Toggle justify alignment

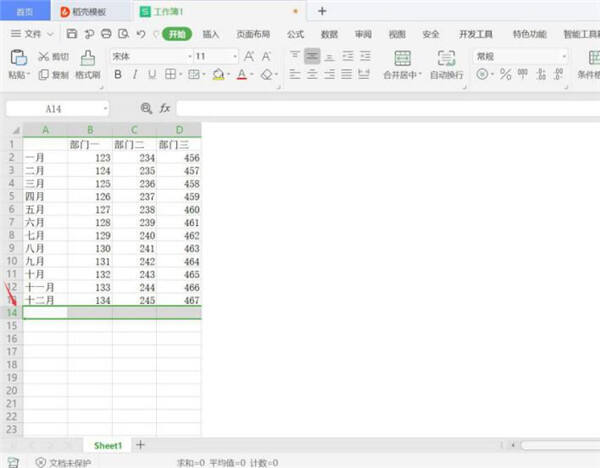[347, 74]
